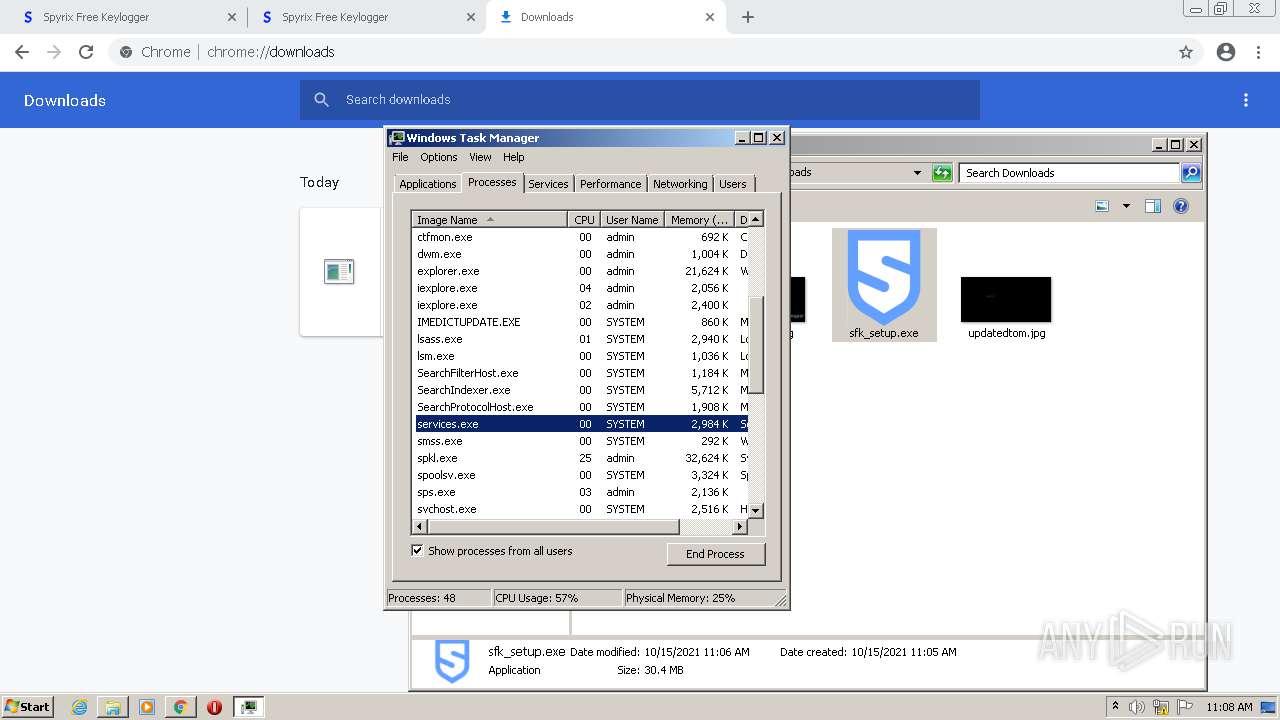1280x720 pixels.
Task: Open Chrome's three-dot main menu
Action: [1259, 52]
